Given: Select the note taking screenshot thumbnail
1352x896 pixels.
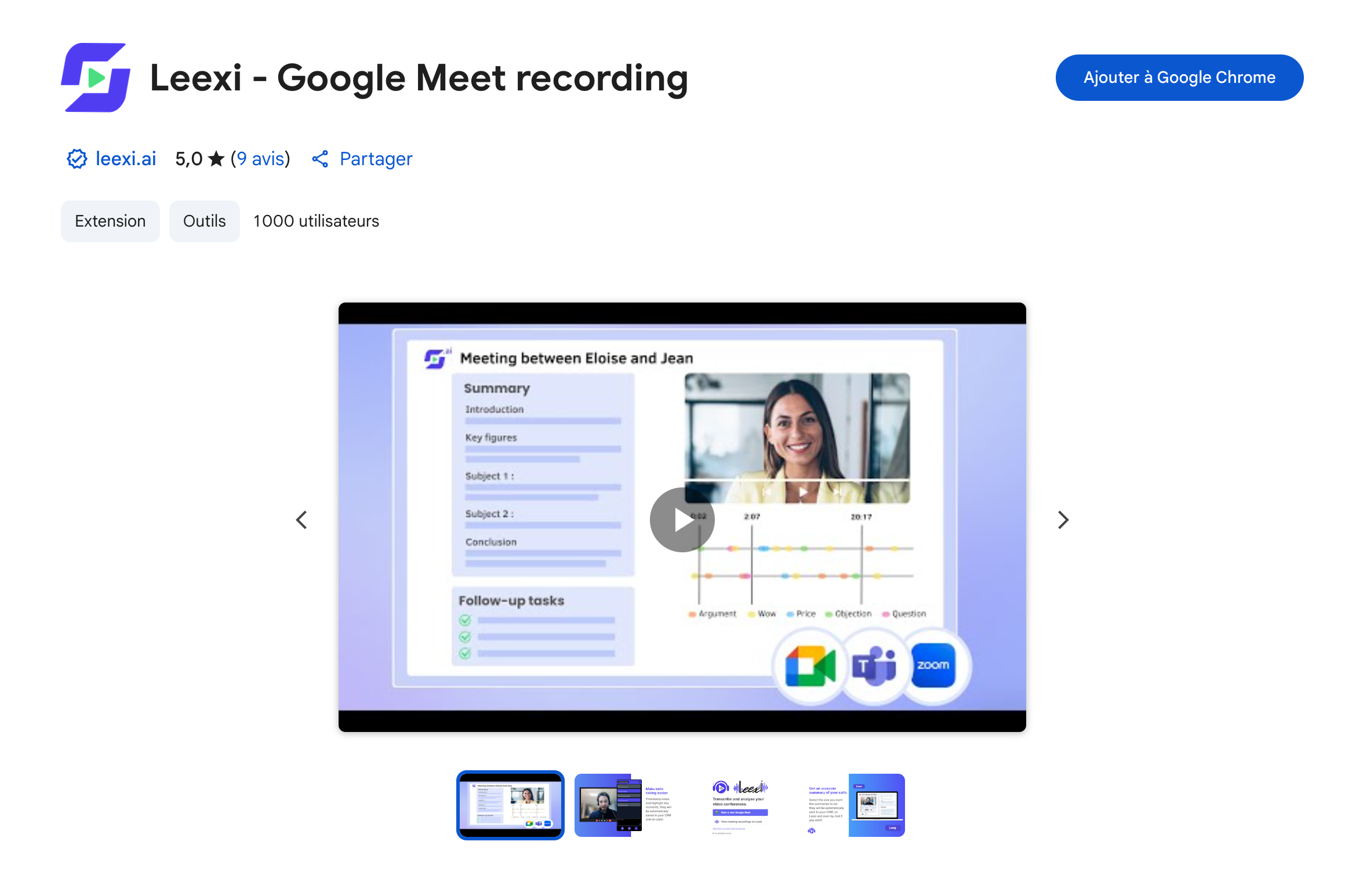Looking at the screenshot, I should (x=625, y=805).
